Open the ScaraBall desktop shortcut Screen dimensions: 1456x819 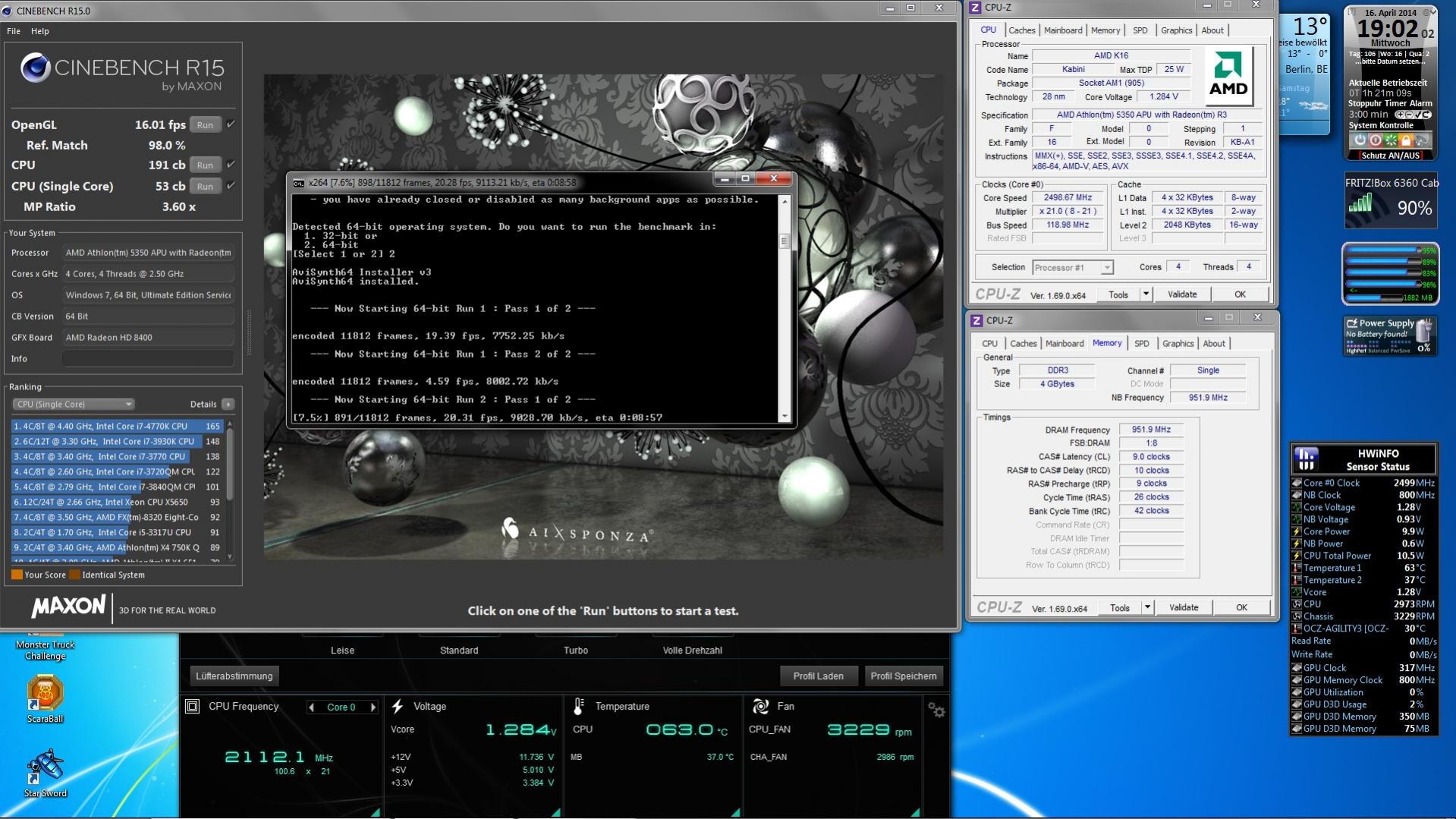tap(45, 698)
